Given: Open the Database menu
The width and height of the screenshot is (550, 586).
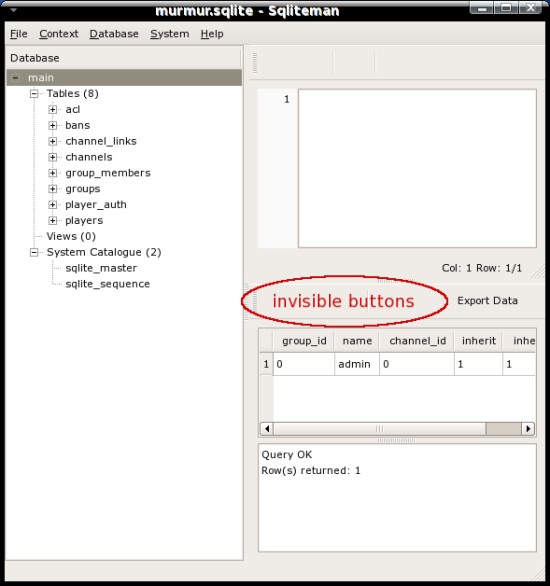Looking at the screenshot, I should (114, 34).
